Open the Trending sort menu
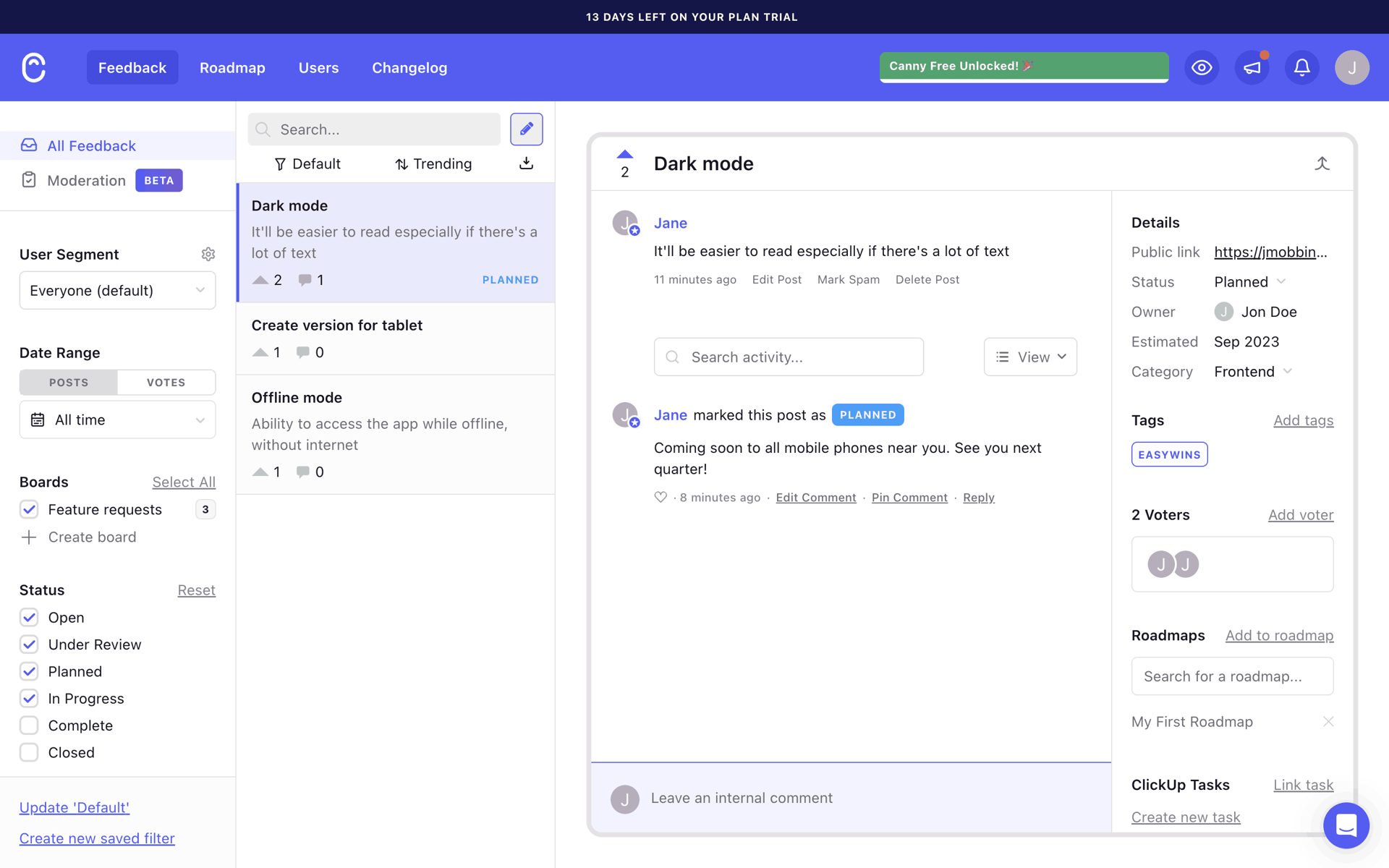Viewport: 1389px width, 868px height. [x=433, y=163]
